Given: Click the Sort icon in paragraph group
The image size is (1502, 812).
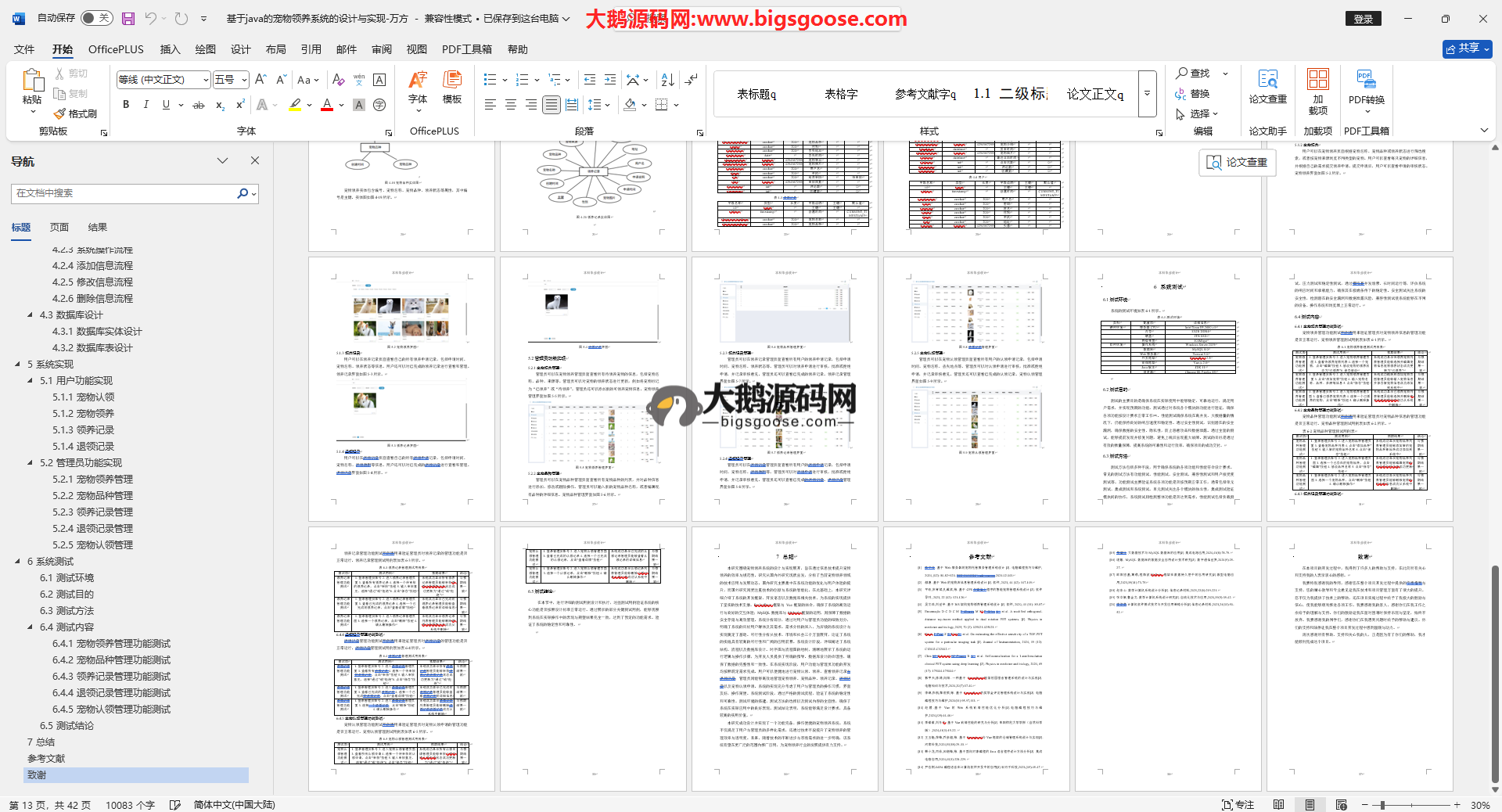Looking at the screenshot, I should tap(667, 80).
